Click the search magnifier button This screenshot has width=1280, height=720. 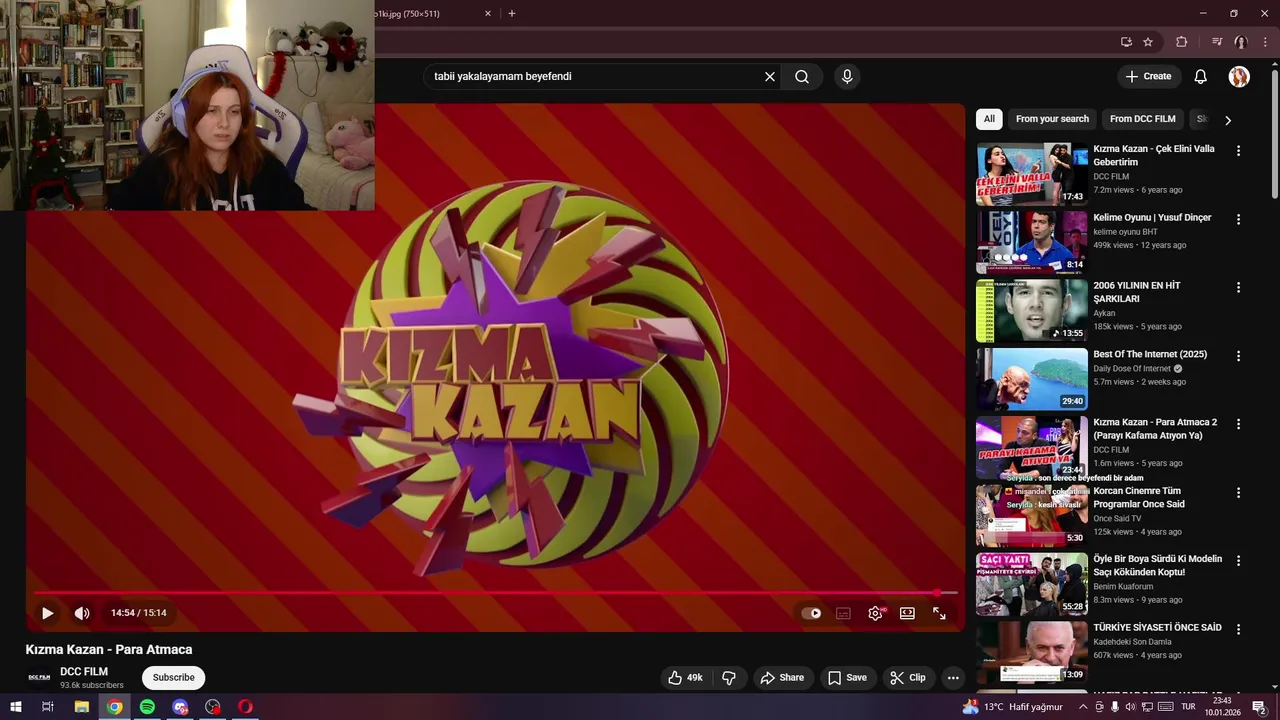(802, 76)
